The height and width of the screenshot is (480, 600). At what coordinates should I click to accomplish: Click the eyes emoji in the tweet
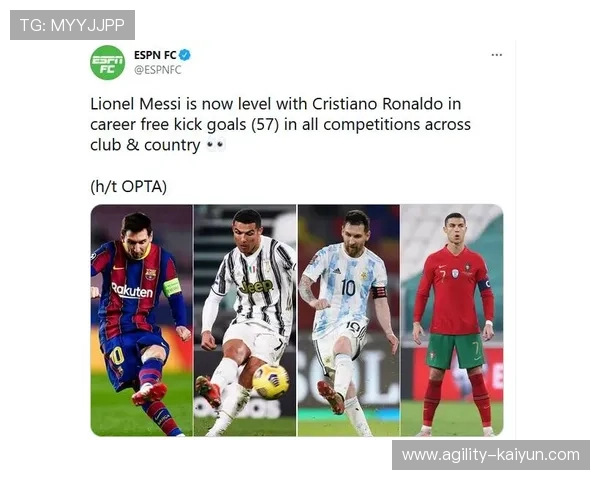215,145
